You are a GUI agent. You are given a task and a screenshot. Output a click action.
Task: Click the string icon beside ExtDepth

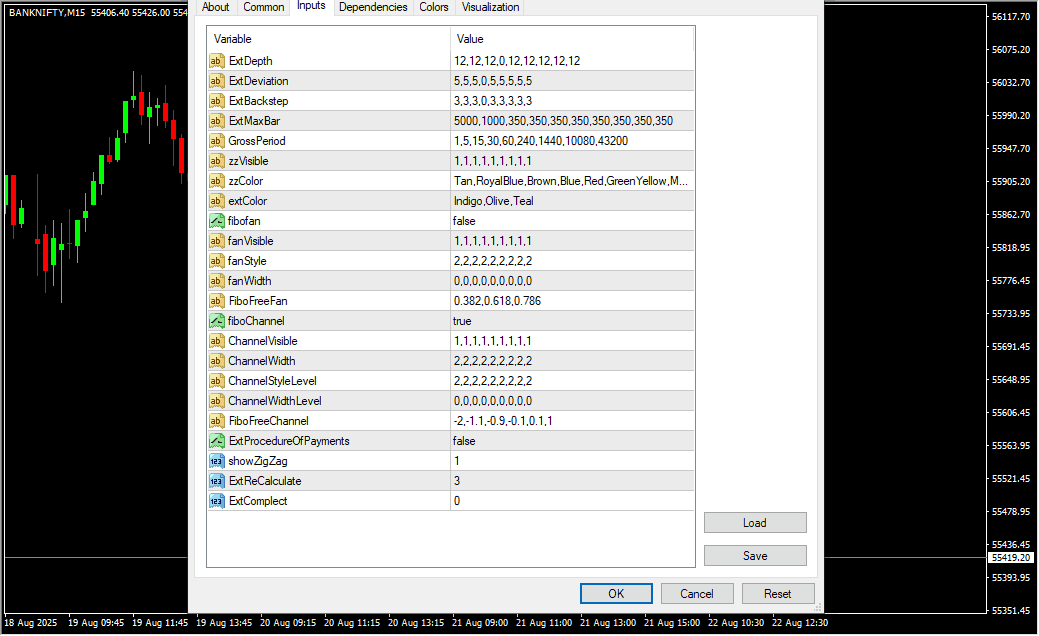pyautogui.click(x=216, y=61)
